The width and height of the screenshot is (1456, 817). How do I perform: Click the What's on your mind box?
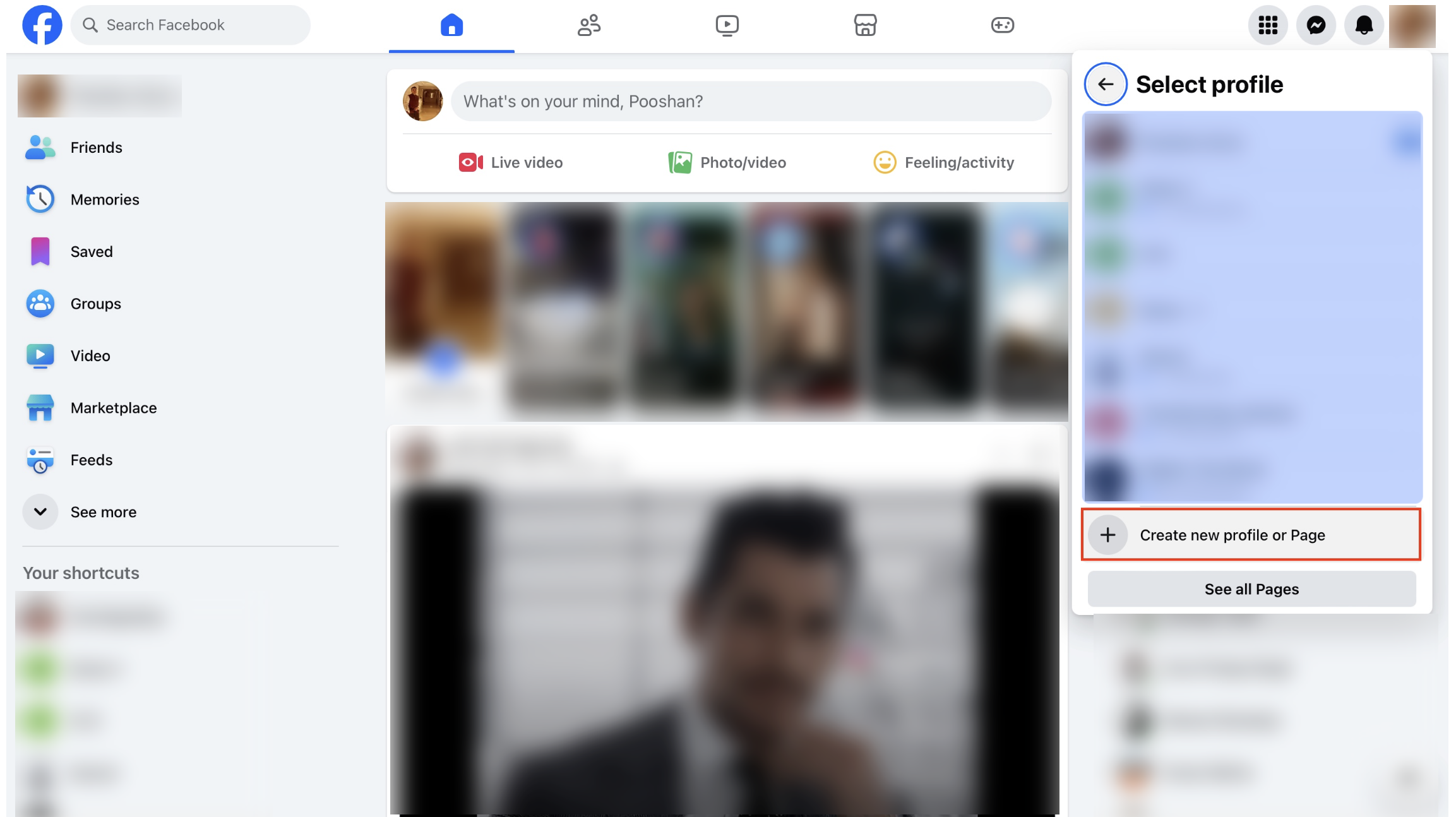point(751,101)
